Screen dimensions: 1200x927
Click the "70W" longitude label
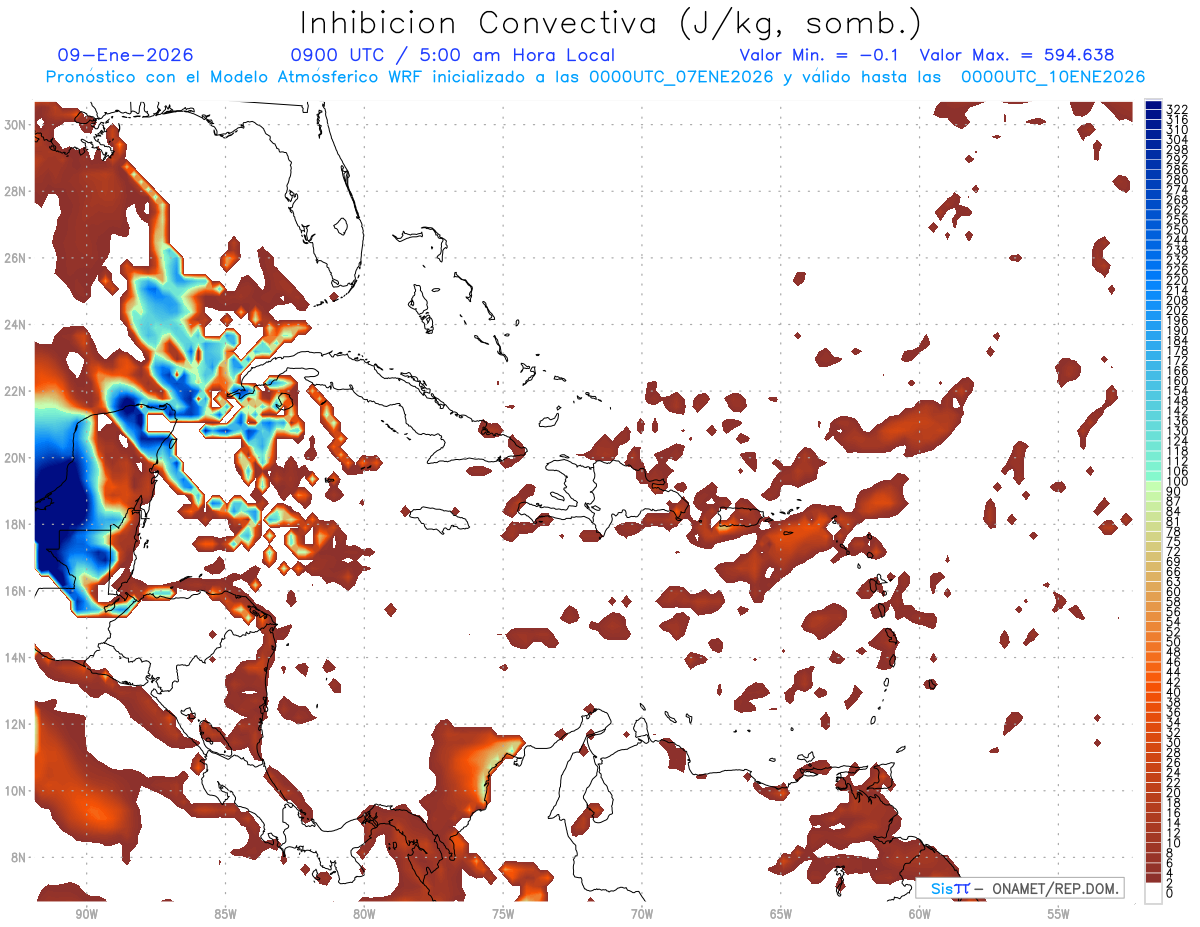click(x=642, y=915)
